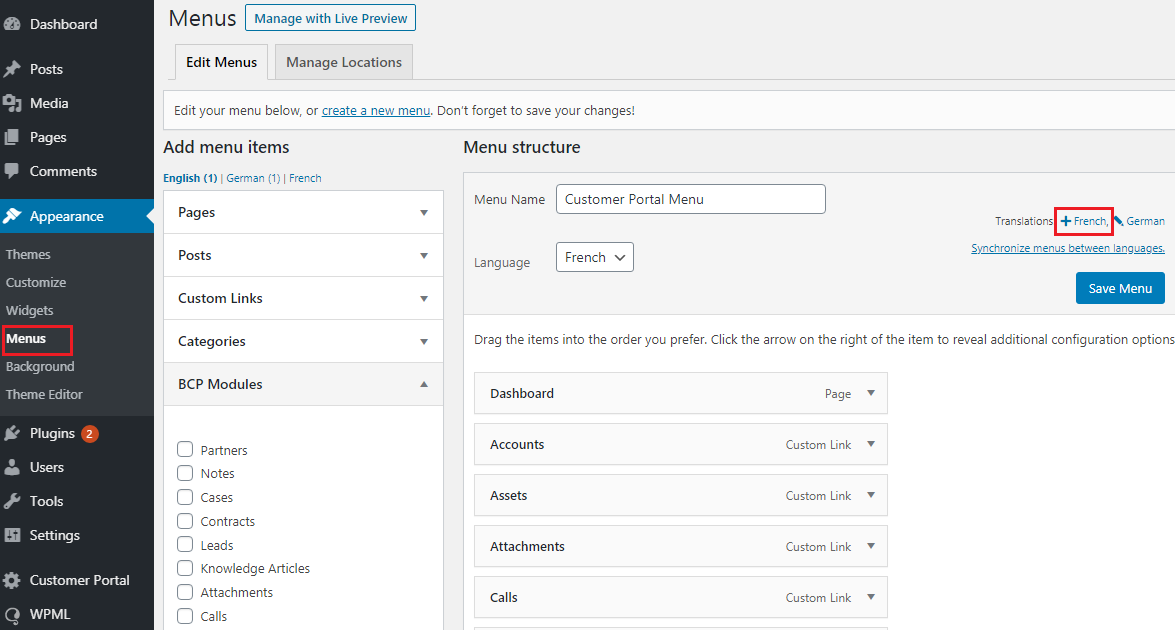Expand the Dashboard menu item arrow
The height and width of the screenshot is (630, 1176).
coord(871,393)
